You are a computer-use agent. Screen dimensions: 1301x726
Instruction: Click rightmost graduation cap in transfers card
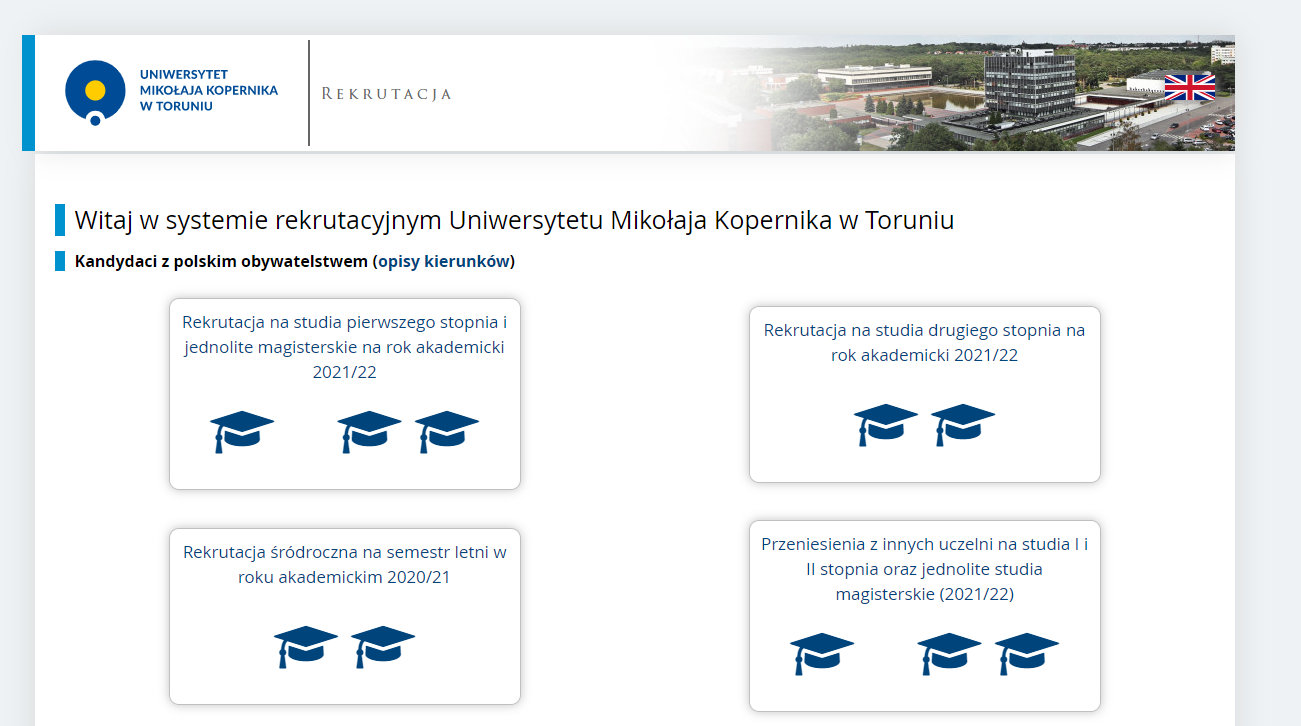[x=1027, y=654]
